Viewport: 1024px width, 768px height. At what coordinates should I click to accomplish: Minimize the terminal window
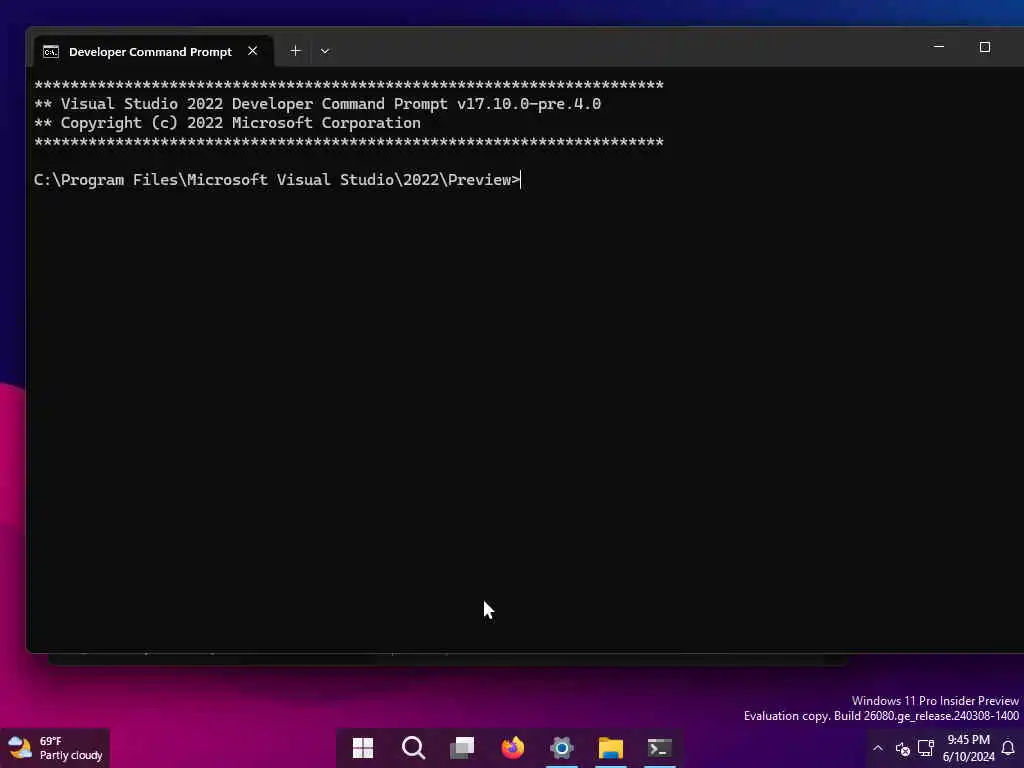coord(938,47)
